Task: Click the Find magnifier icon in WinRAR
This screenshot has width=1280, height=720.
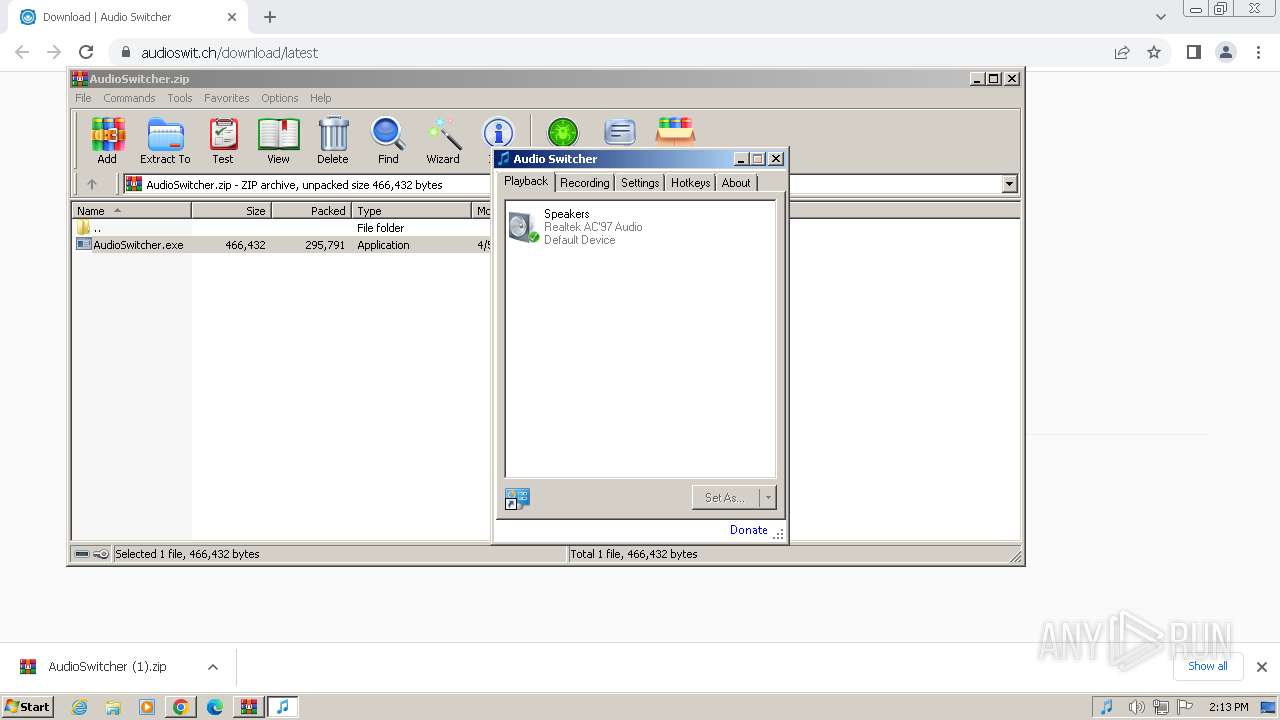Action: coord(388,140)
